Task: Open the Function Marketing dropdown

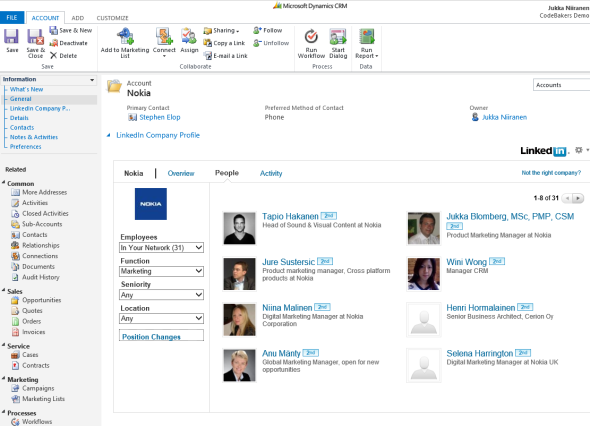Action: (x=161, y=271)
